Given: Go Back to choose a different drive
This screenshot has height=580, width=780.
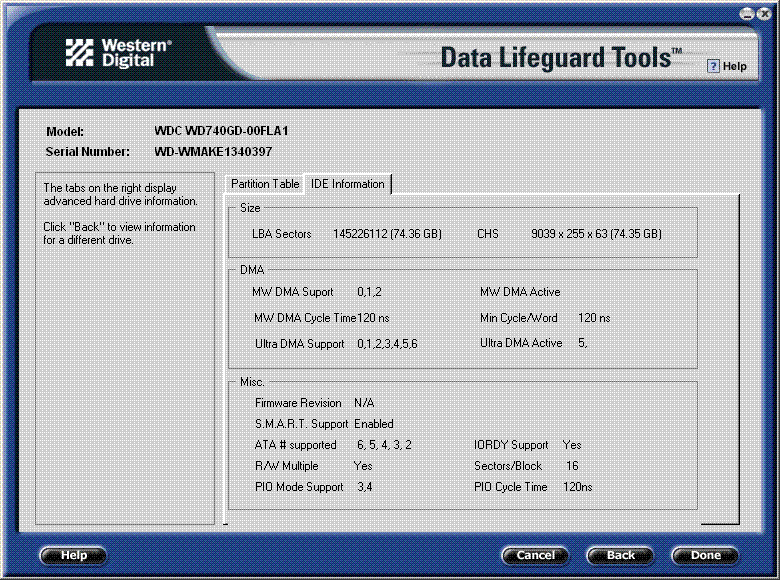Looking at the screenshot, I should click(620, 556).
